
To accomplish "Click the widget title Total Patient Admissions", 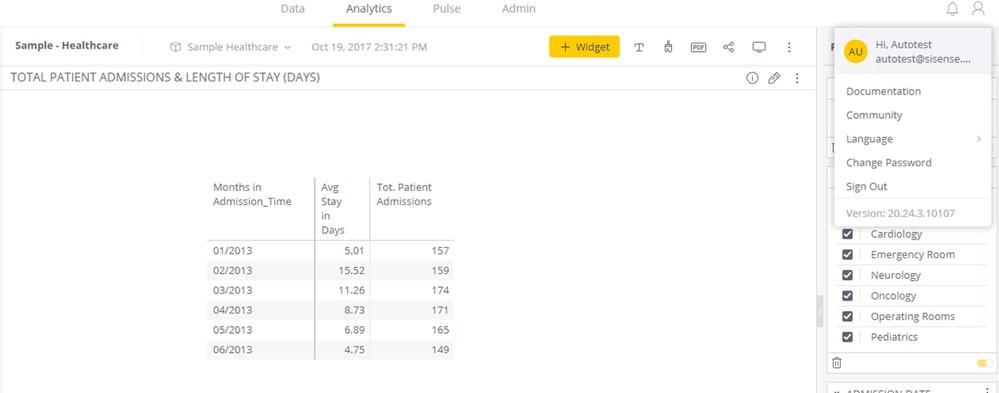I will pos(165,78).
